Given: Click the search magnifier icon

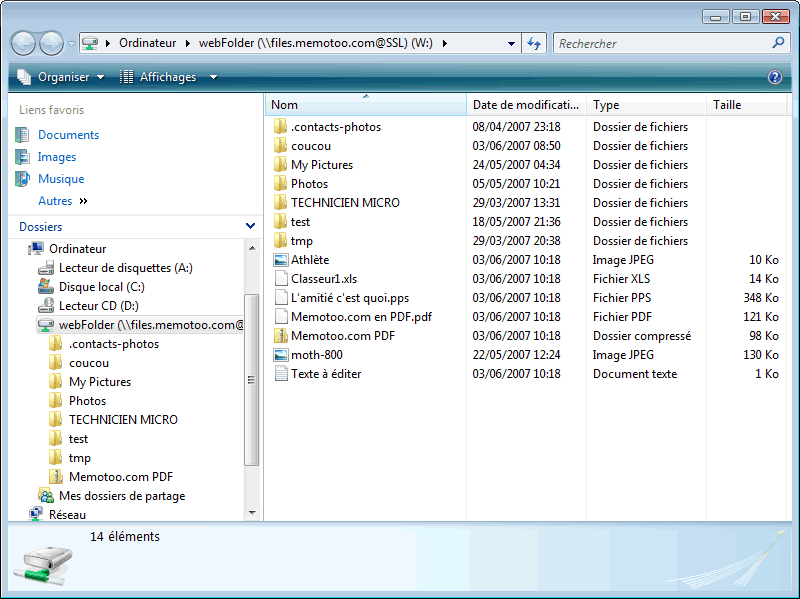Looking at the screenshot, I should tap(778, 43).
